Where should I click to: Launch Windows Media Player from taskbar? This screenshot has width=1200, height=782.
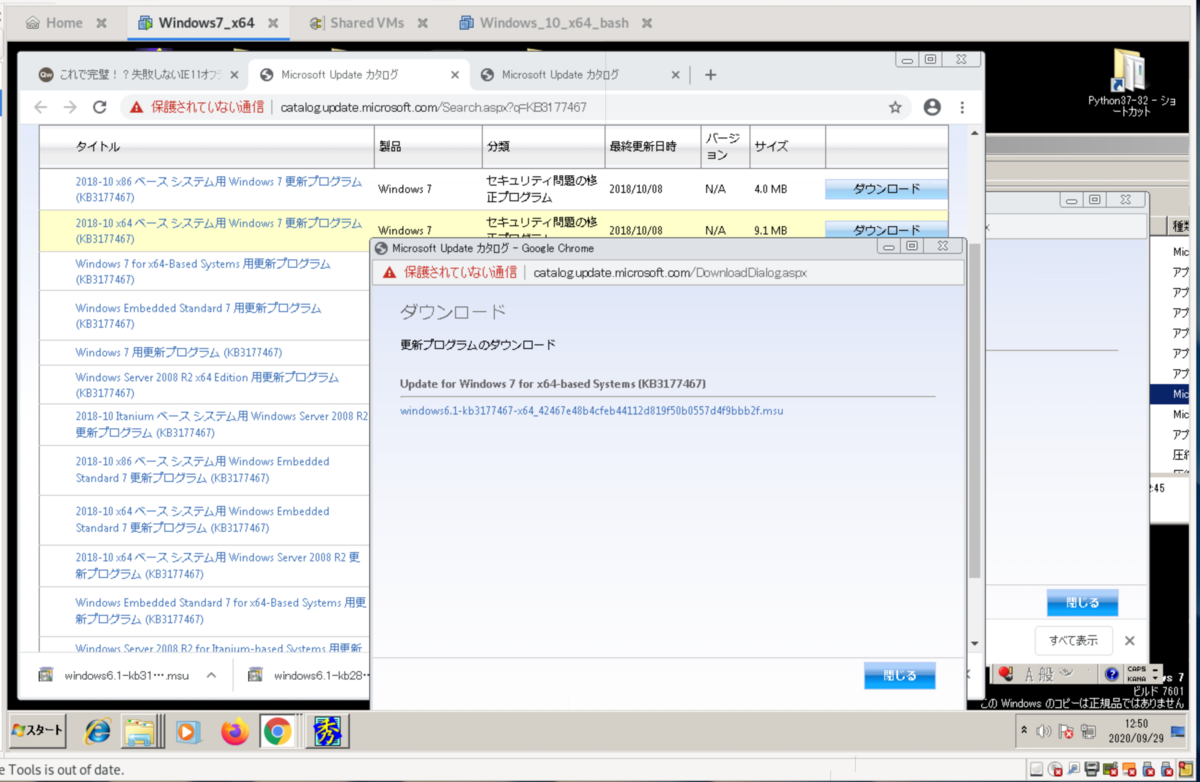point(188,732)
